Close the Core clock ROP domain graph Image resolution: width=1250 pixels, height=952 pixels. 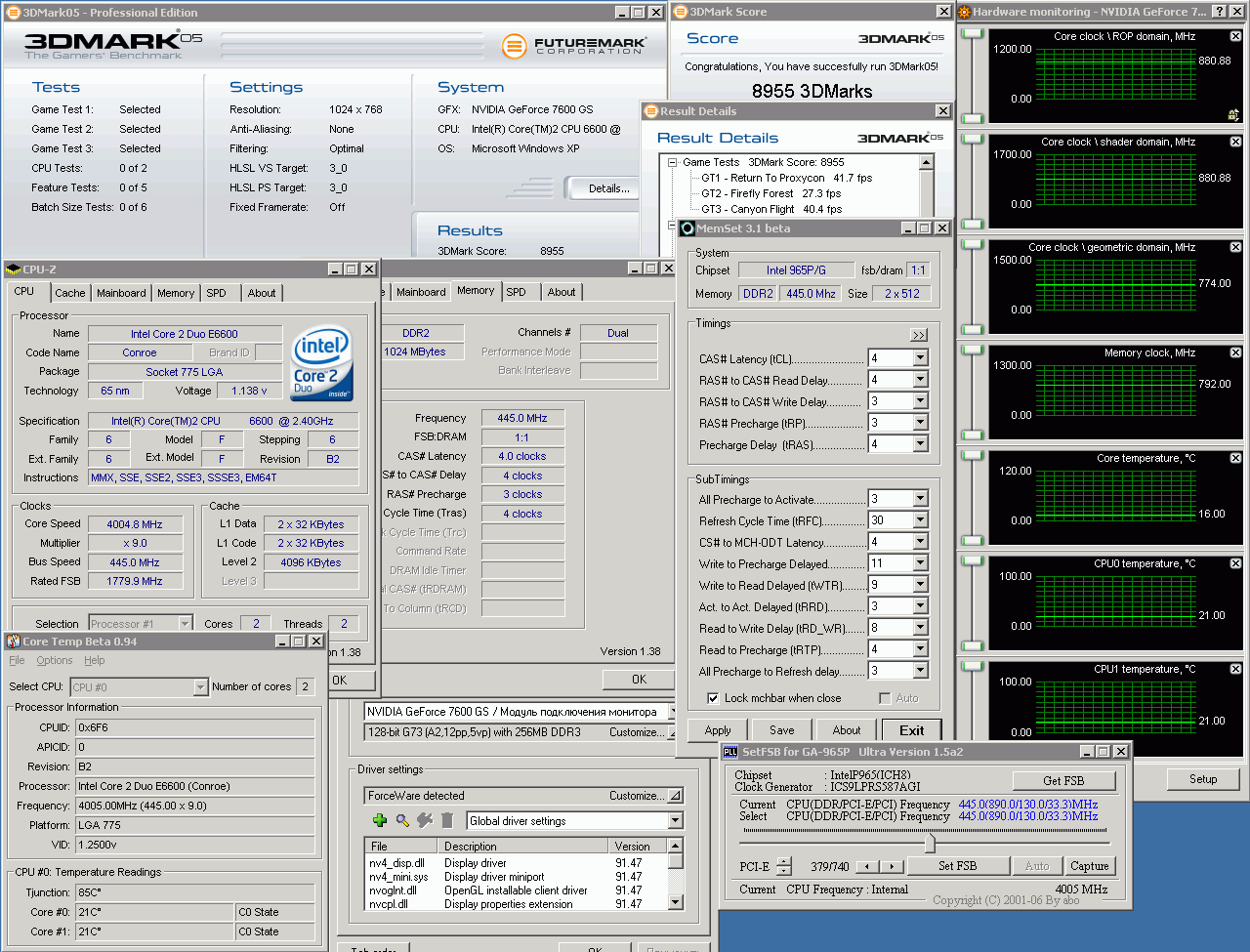pos(1235,36)
